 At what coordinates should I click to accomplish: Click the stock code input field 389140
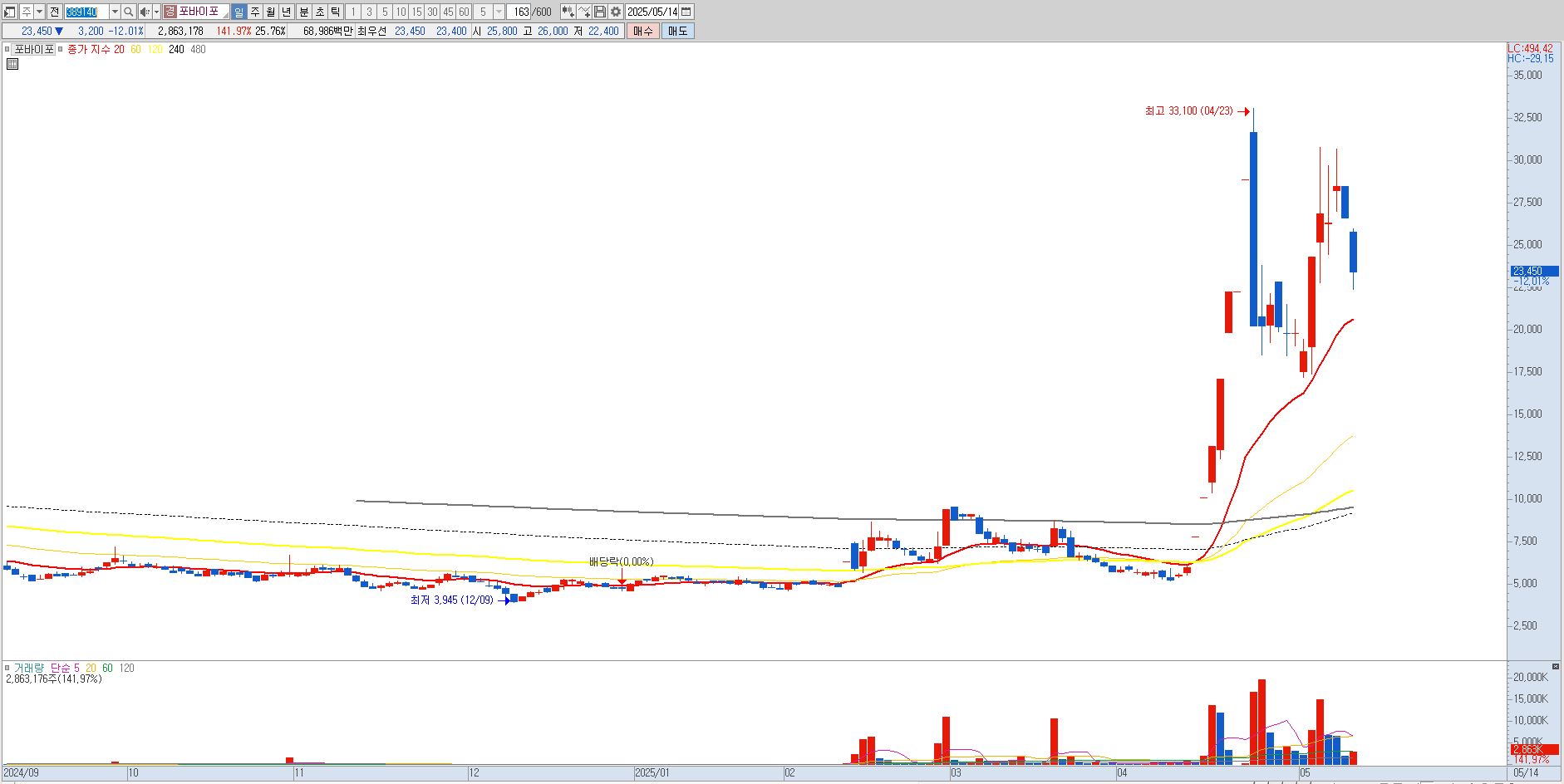pos(86,12)
